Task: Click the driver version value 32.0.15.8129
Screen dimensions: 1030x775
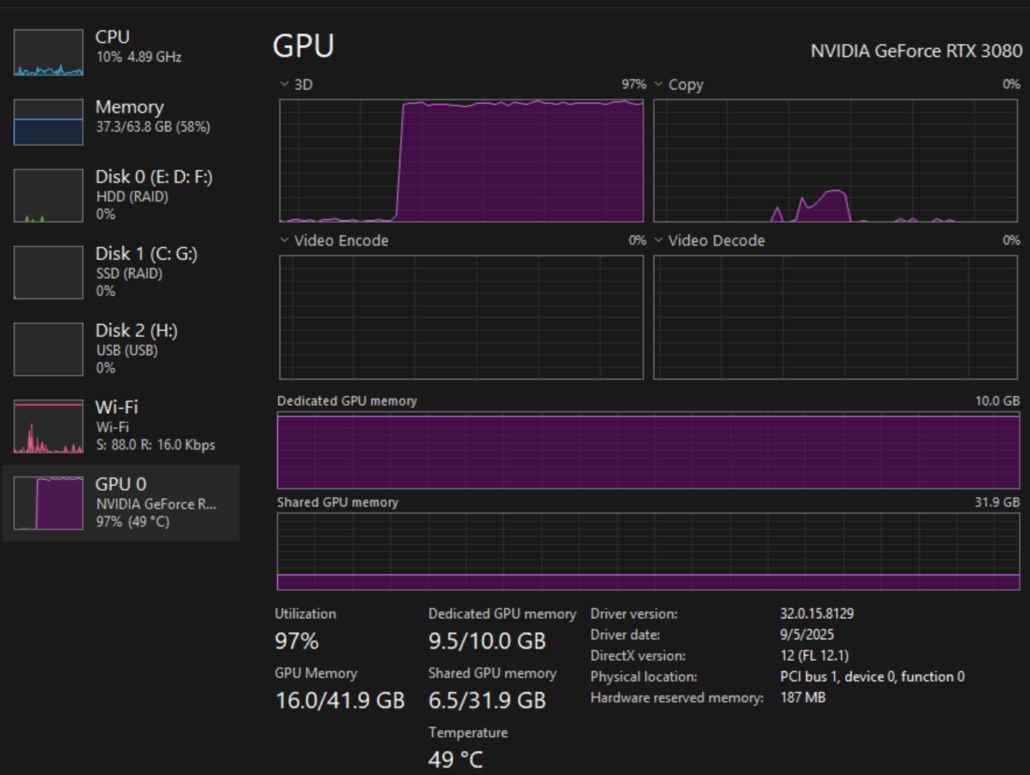Action: [x=817, y=614]
